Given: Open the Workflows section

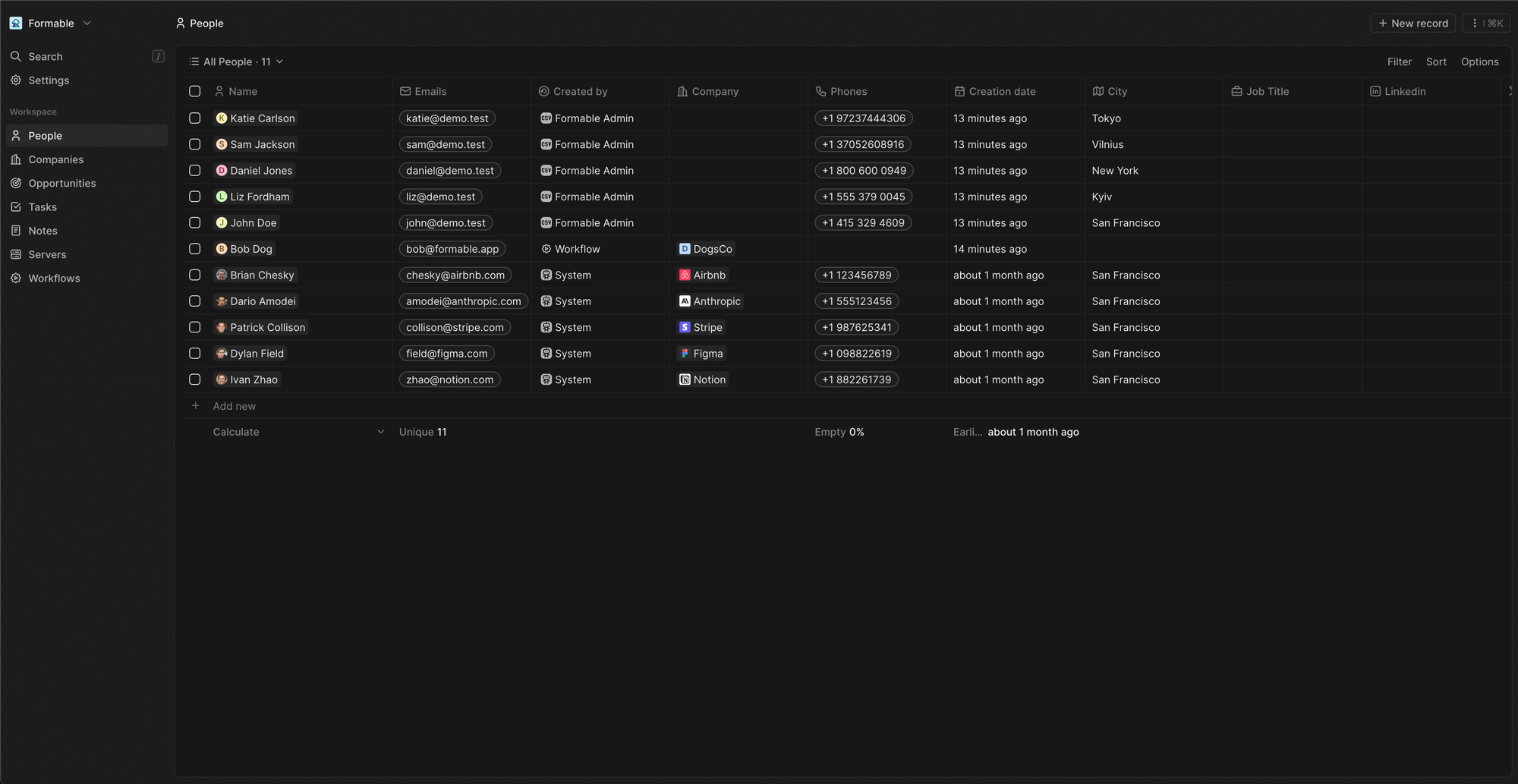Looking at the screenshot, I should [x=54, y=278].
